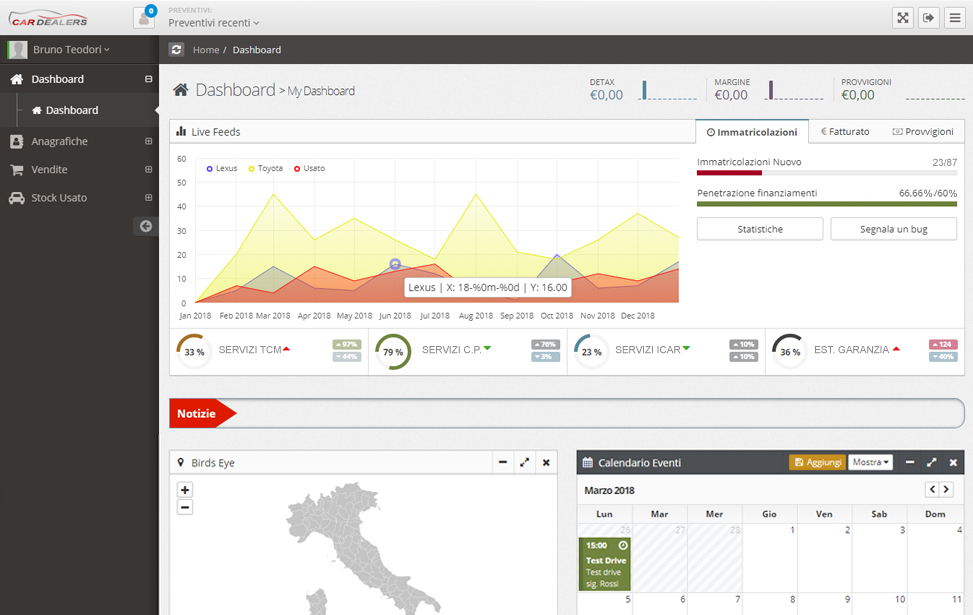Switch to the Fatturato tab
This screenshot has height=615, width=973.
[845, 132]
